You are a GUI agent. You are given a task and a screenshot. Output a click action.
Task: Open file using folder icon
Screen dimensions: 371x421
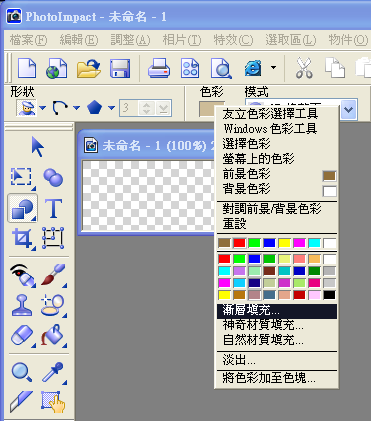pyautogui.click(x=89, y=68)
